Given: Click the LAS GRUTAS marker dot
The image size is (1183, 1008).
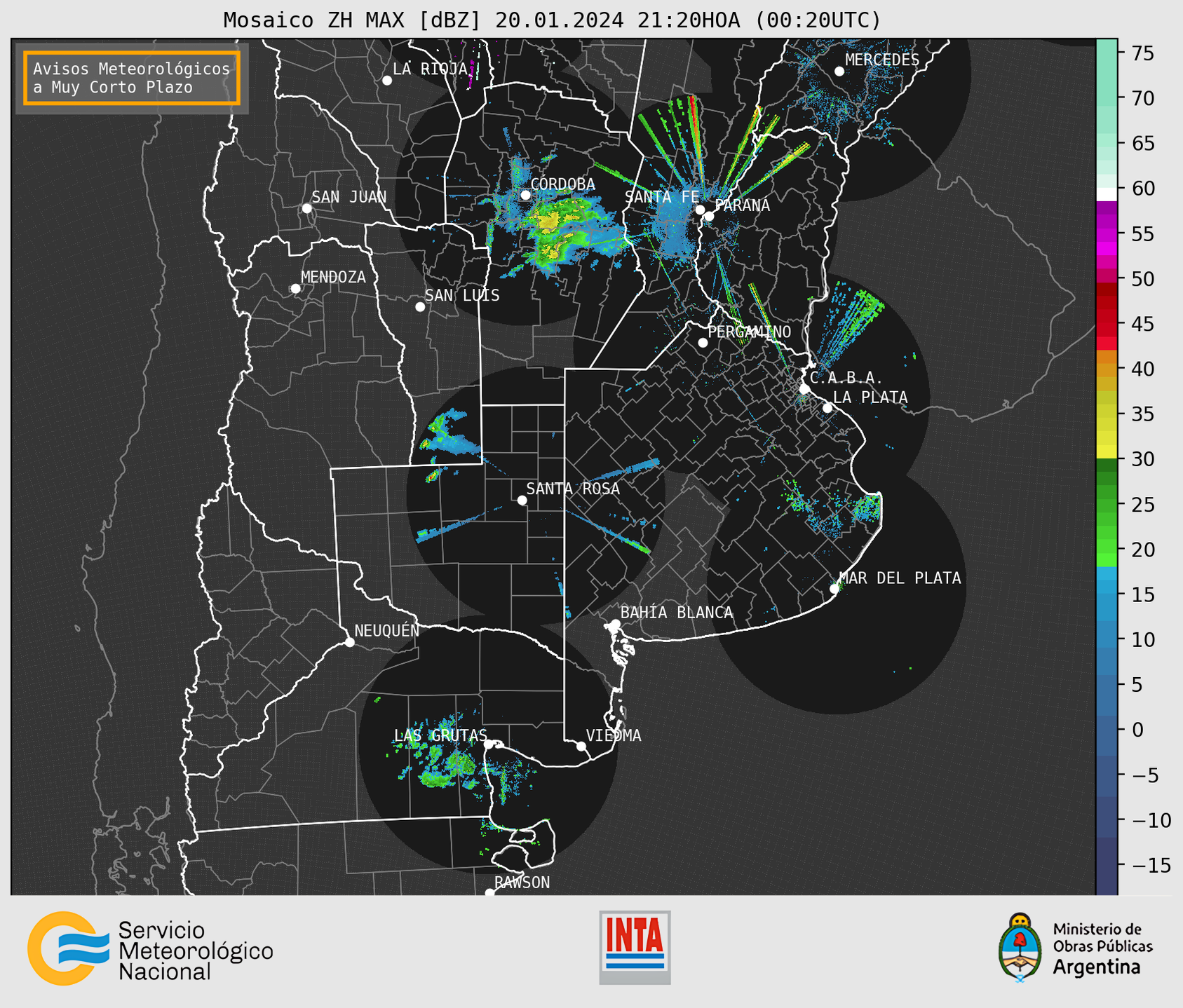Looking at the screenshot, I should coord(489,744).
